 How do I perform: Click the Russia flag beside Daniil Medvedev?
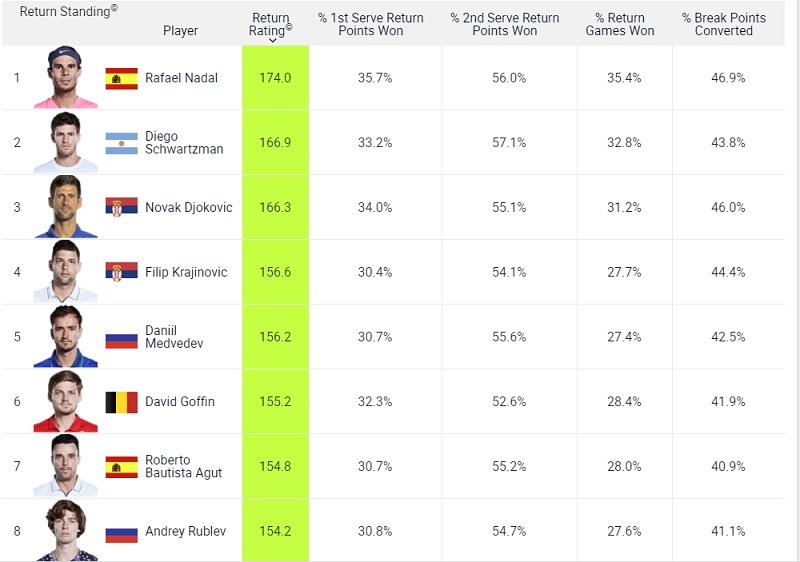tap(121, 337)
